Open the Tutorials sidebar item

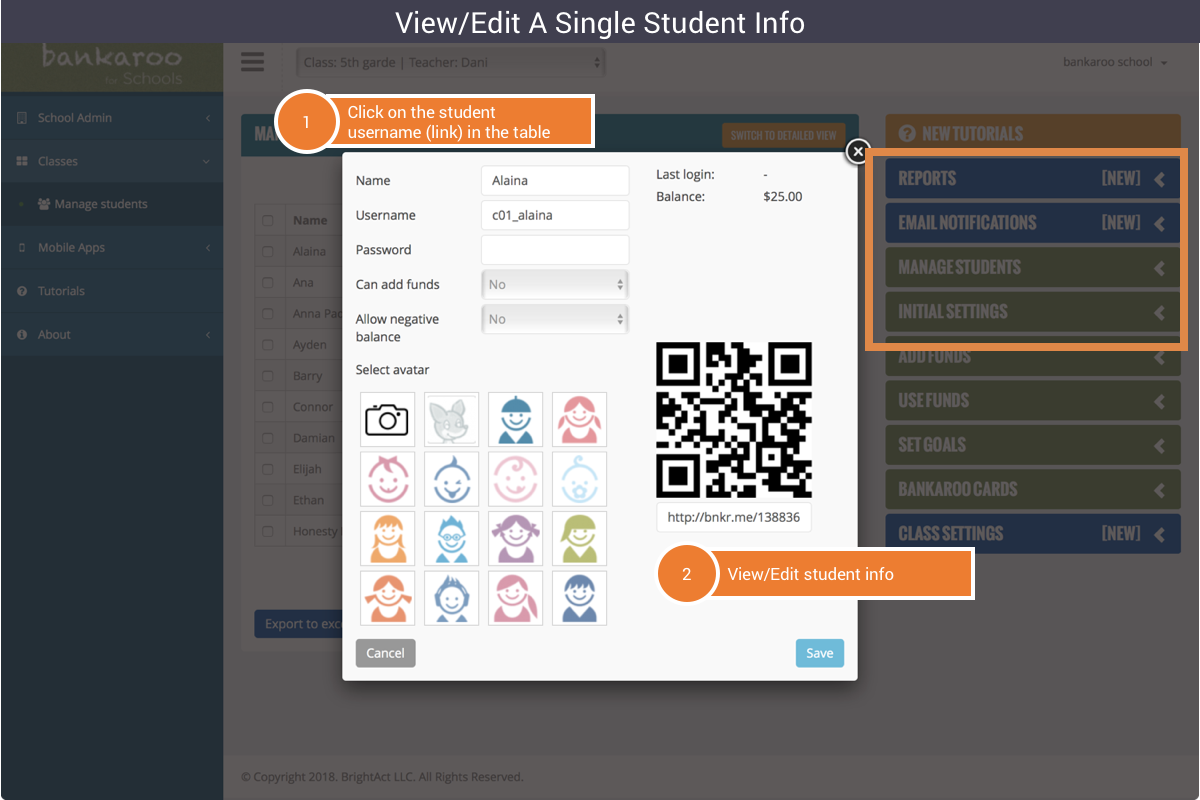click(61, 291)
